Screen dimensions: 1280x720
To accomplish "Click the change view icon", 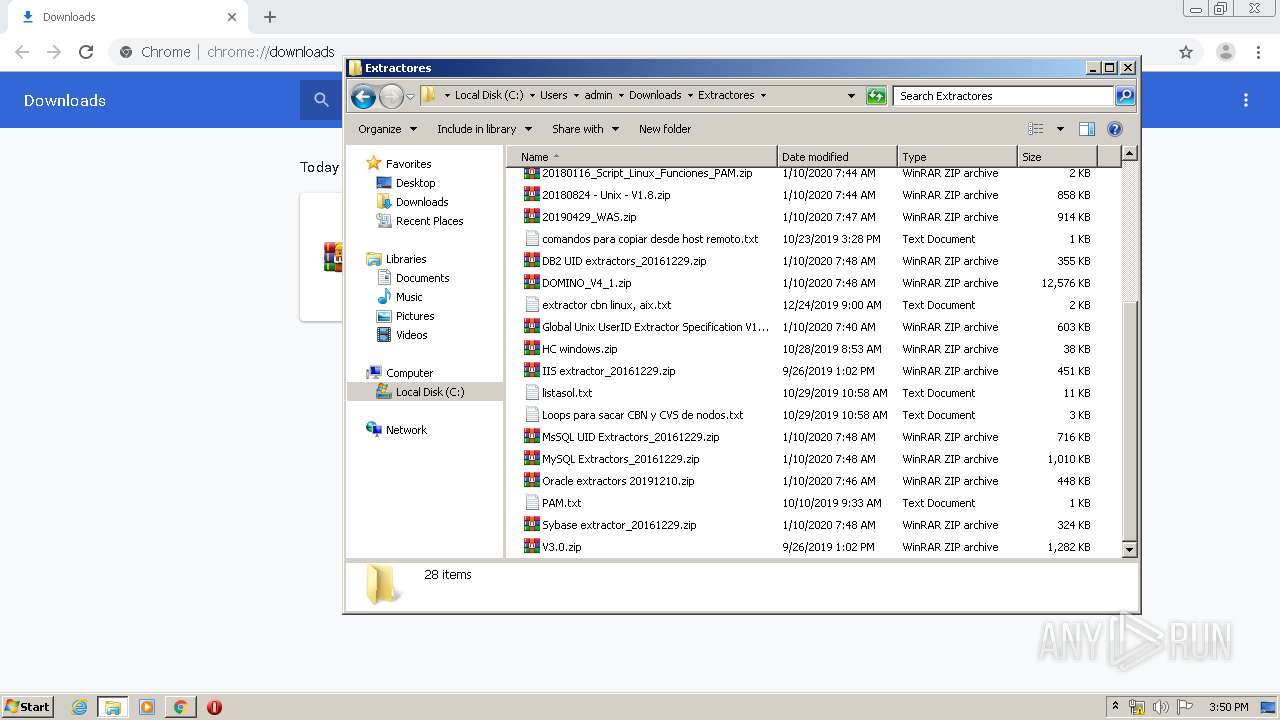I will [x=1036, y=129].
